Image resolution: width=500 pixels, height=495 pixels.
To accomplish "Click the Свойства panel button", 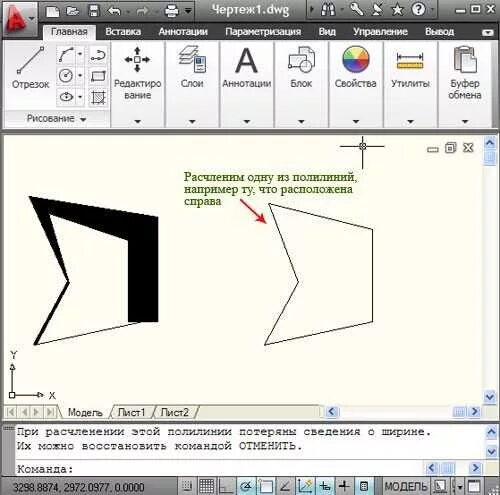I will 356,68.
